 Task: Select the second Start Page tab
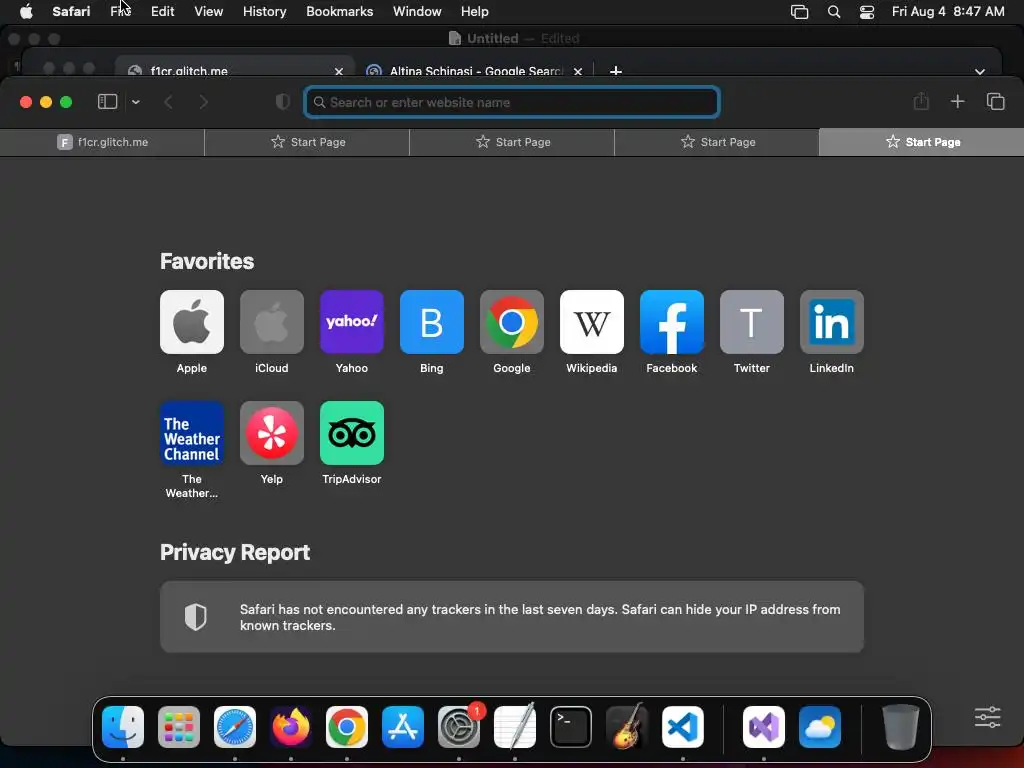pos(513,142)
